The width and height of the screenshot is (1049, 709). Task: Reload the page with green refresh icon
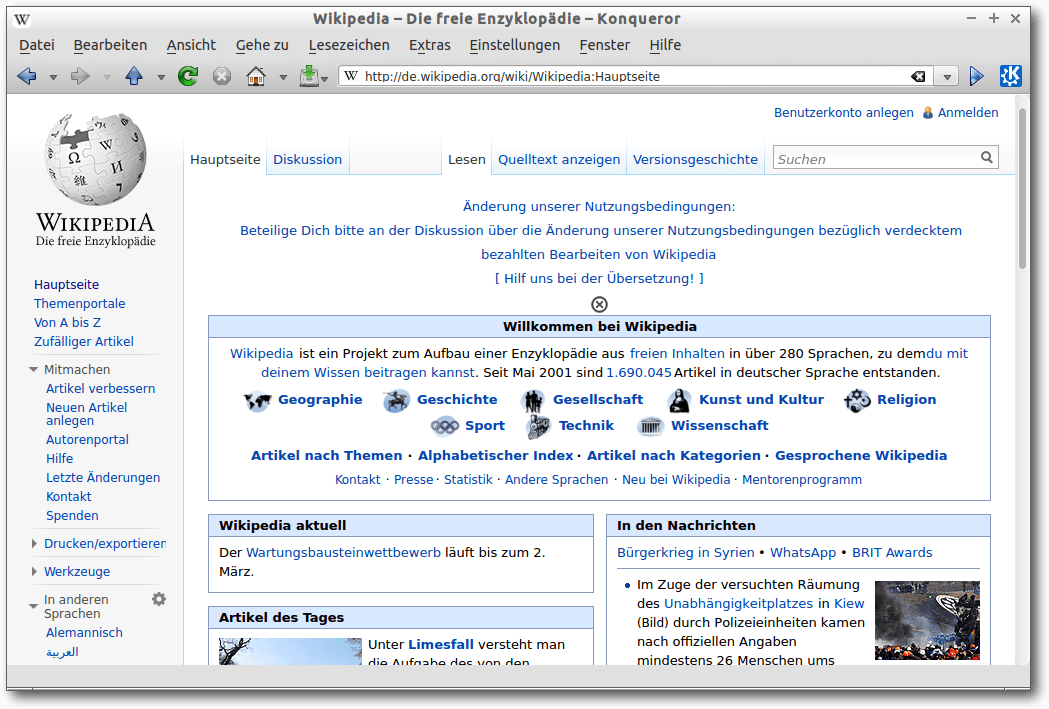(x=188, y=76)
